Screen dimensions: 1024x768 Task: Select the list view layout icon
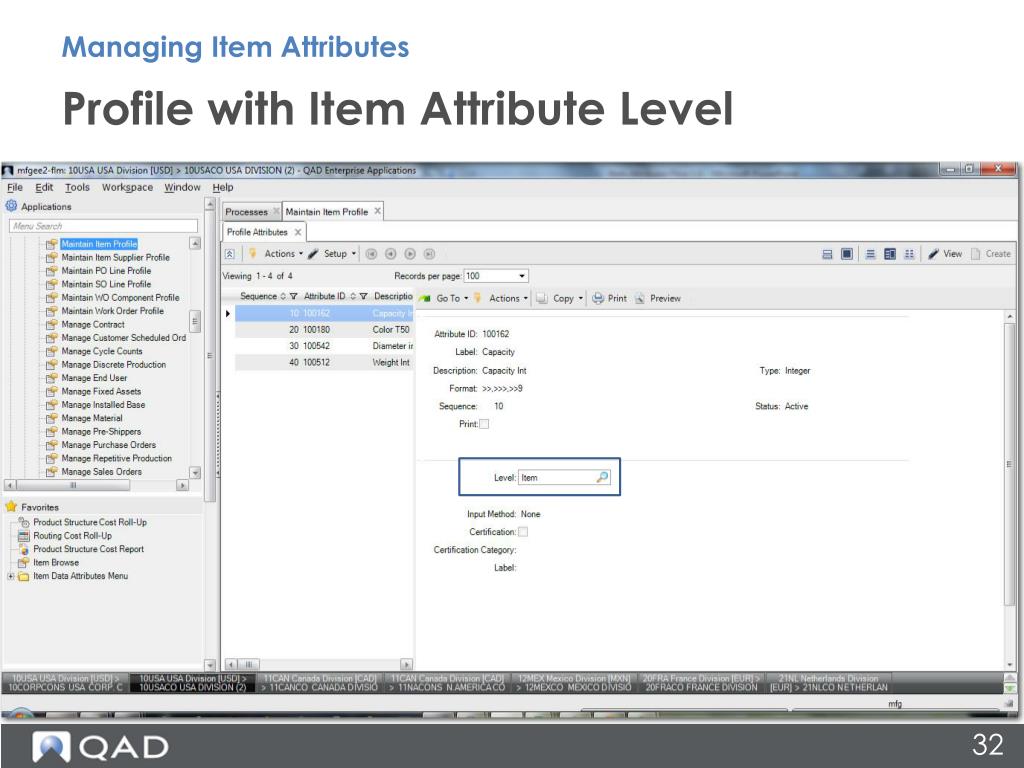coord(871,254)
